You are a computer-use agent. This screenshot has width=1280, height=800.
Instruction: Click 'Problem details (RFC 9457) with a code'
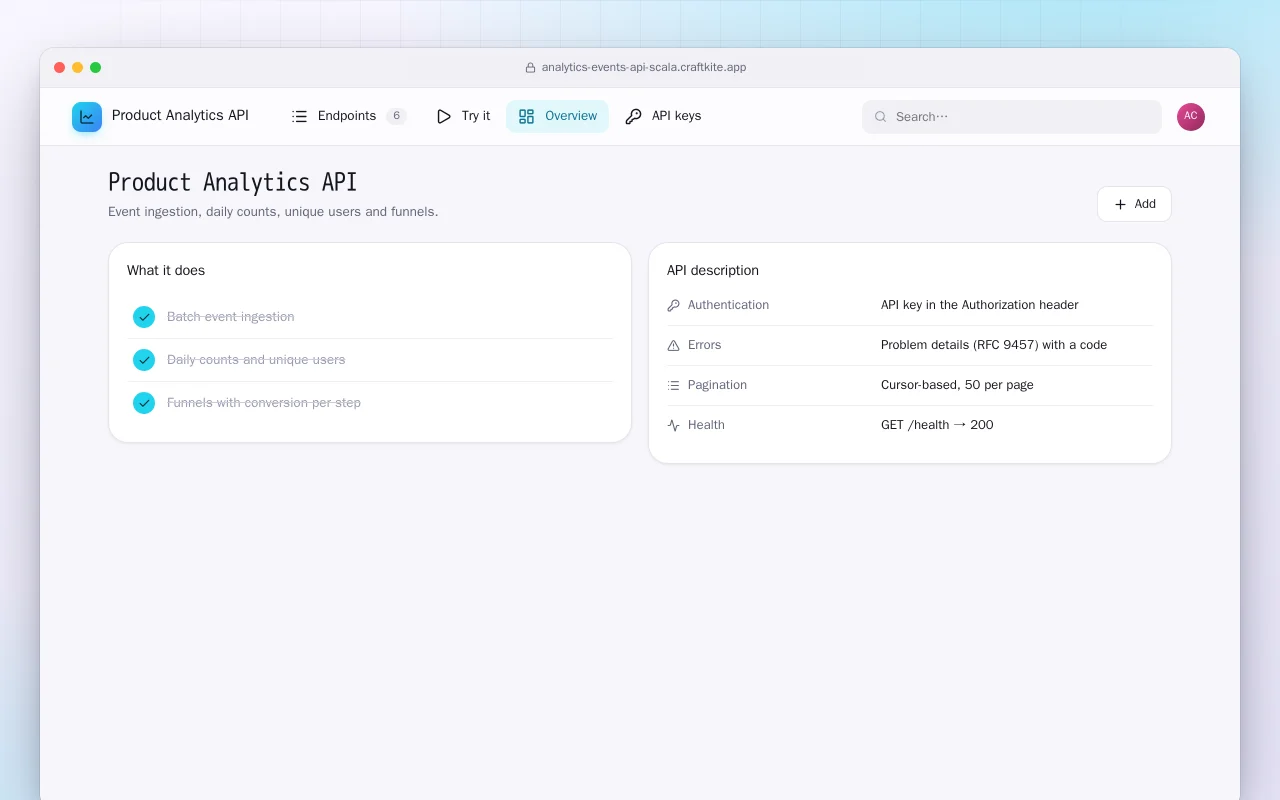coord(994,345)
